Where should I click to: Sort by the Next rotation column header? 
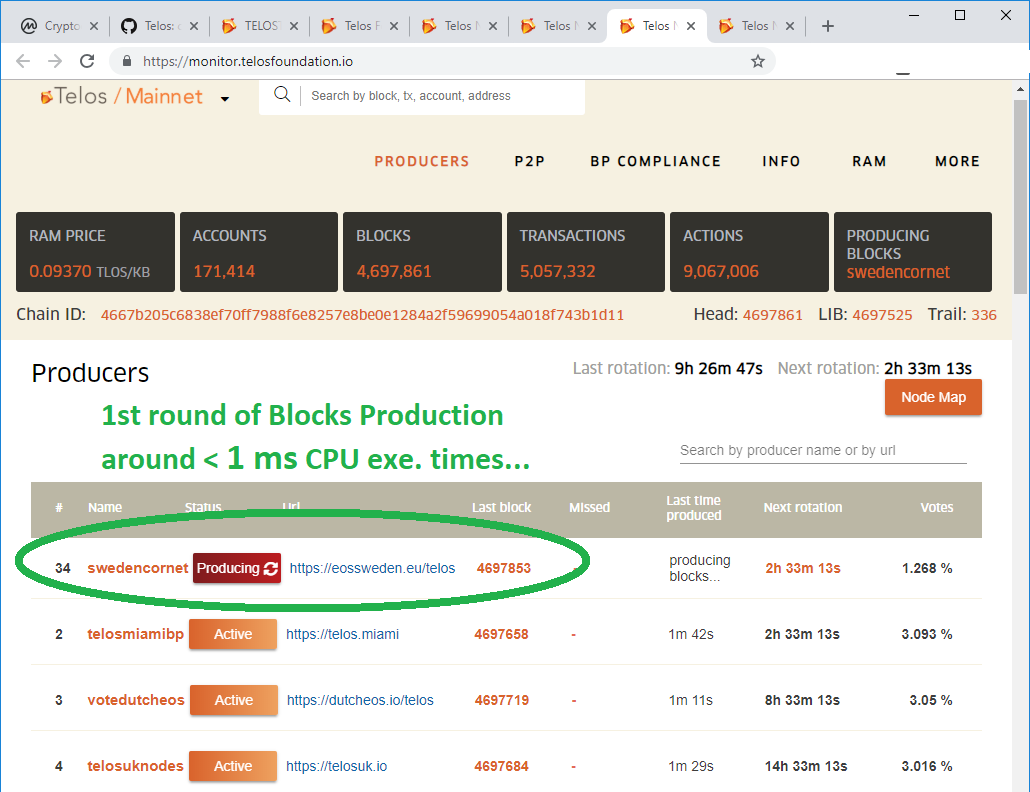tap(802, 508)
